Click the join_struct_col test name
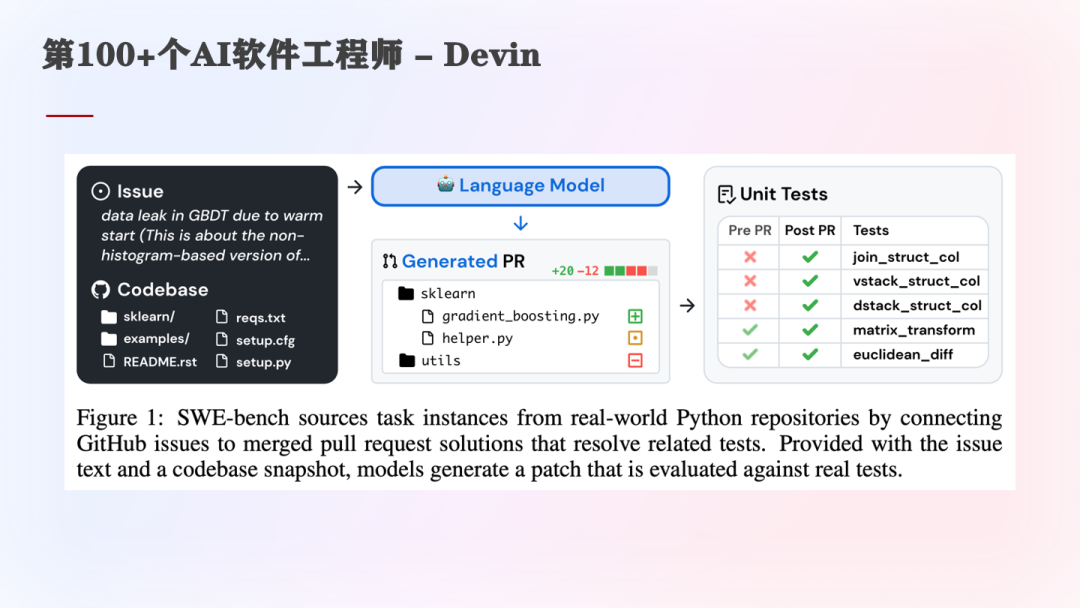 (906, 257)
